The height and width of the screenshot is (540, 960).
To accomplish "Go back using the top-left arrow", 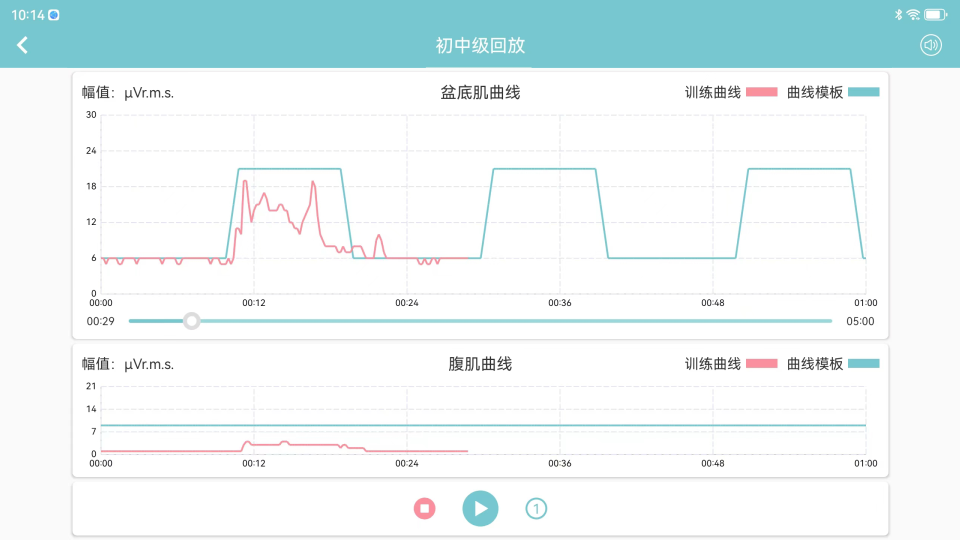I will [22, 45].
